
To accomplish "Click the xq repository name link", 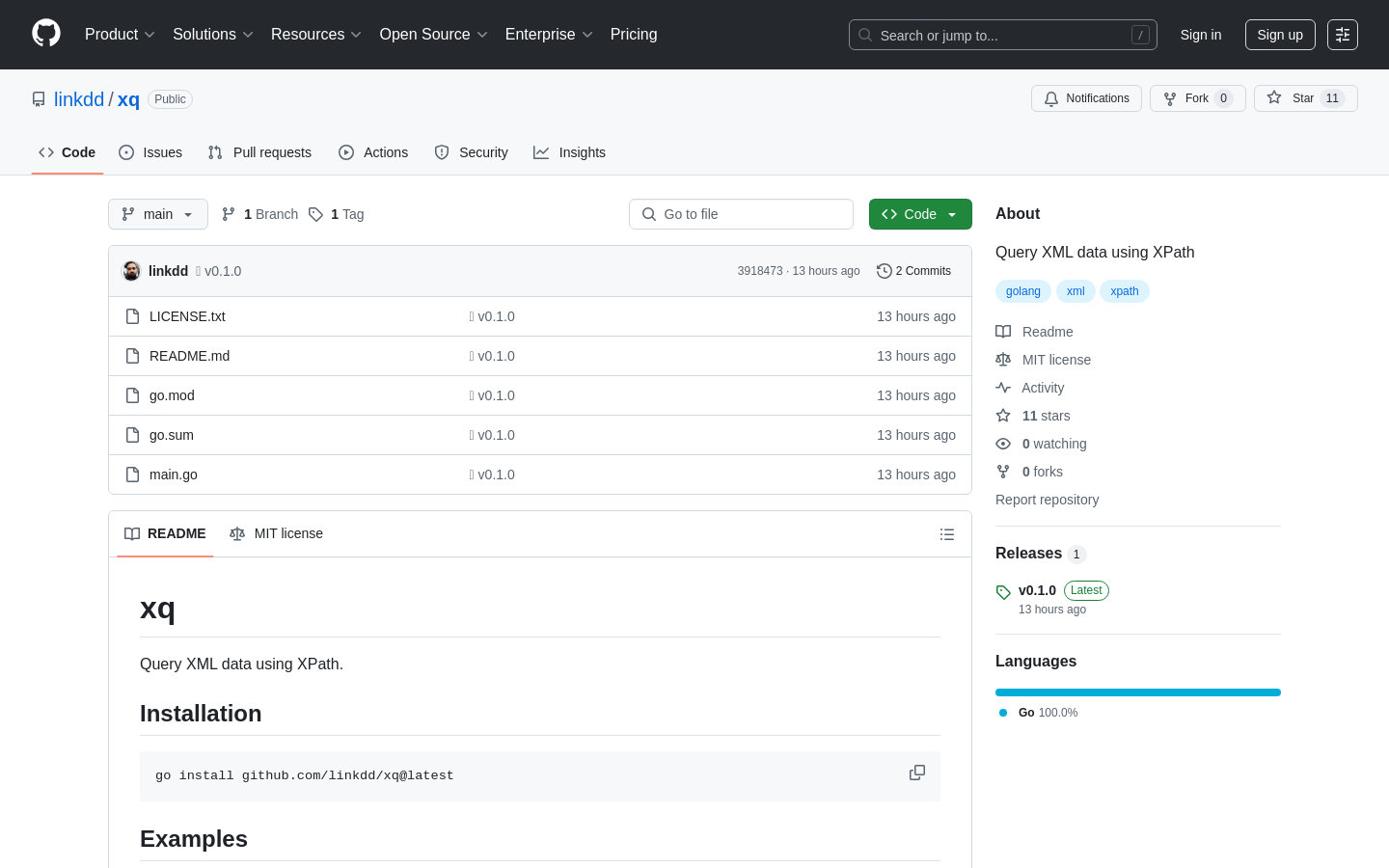I will click(x=128, y=99).
